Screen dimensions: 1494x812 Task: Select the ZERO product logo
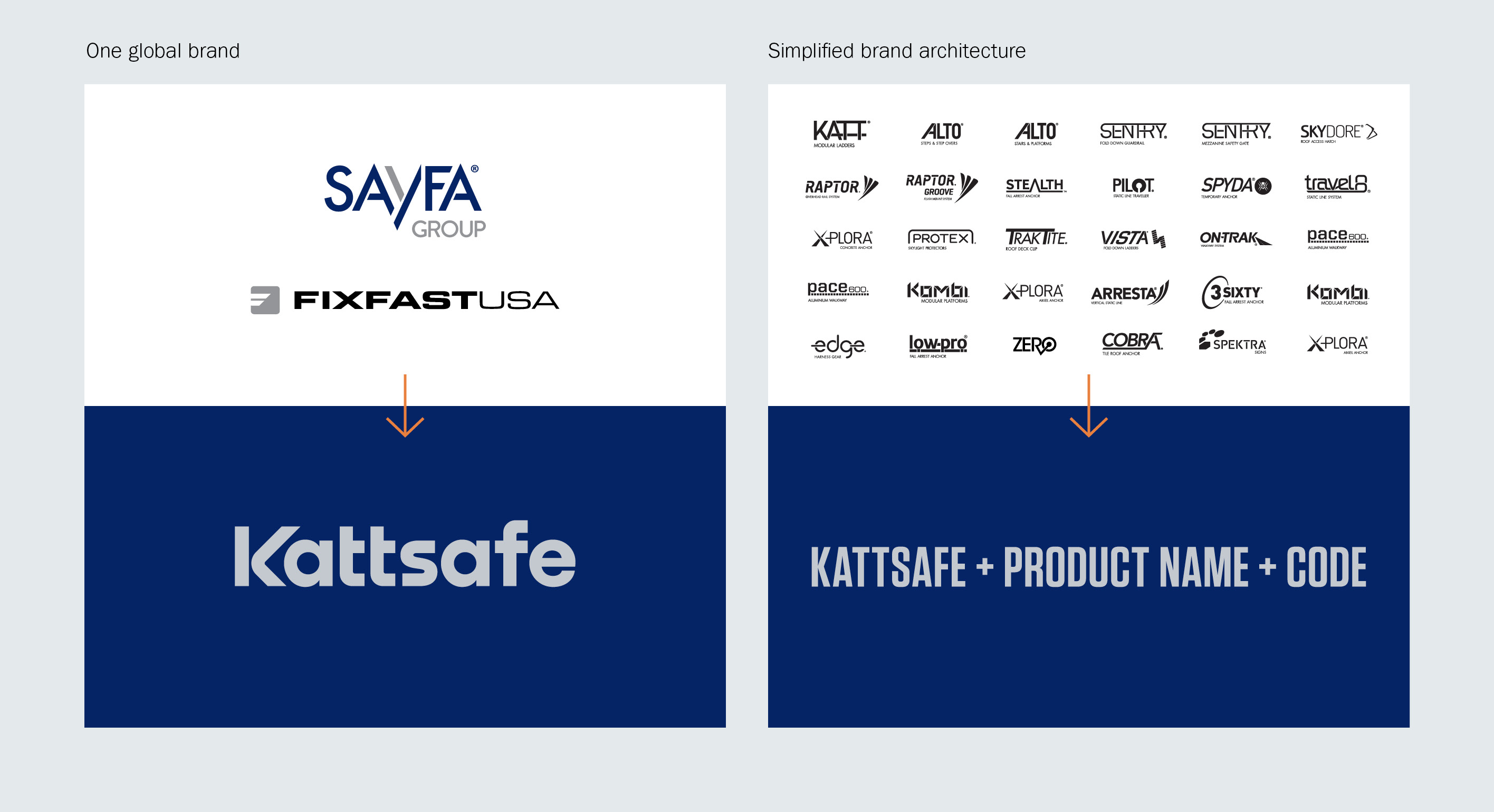(x=1036, y=344)
